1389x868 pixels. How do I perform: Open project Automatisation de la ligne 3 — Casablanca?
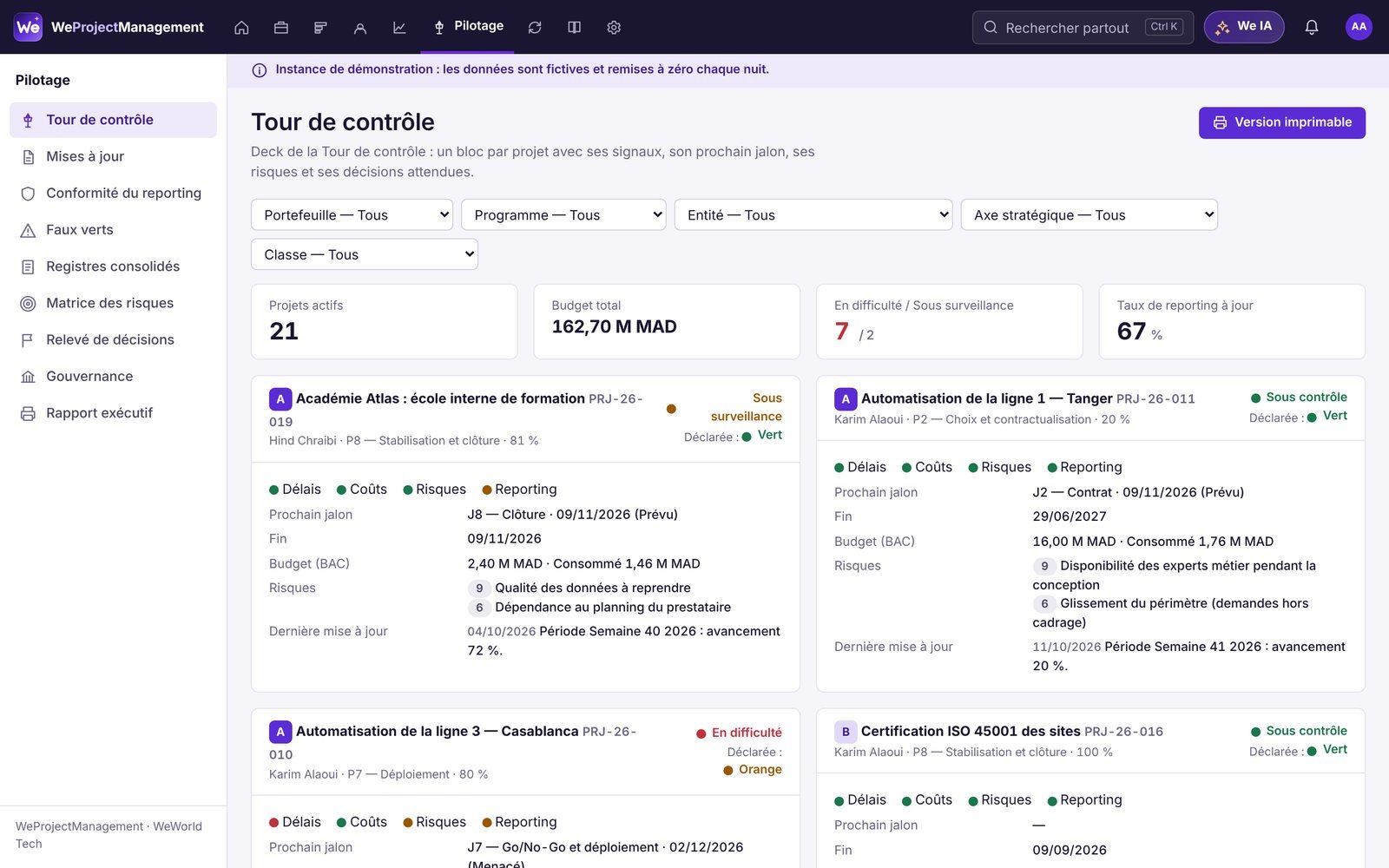click(x=437, y=732)
